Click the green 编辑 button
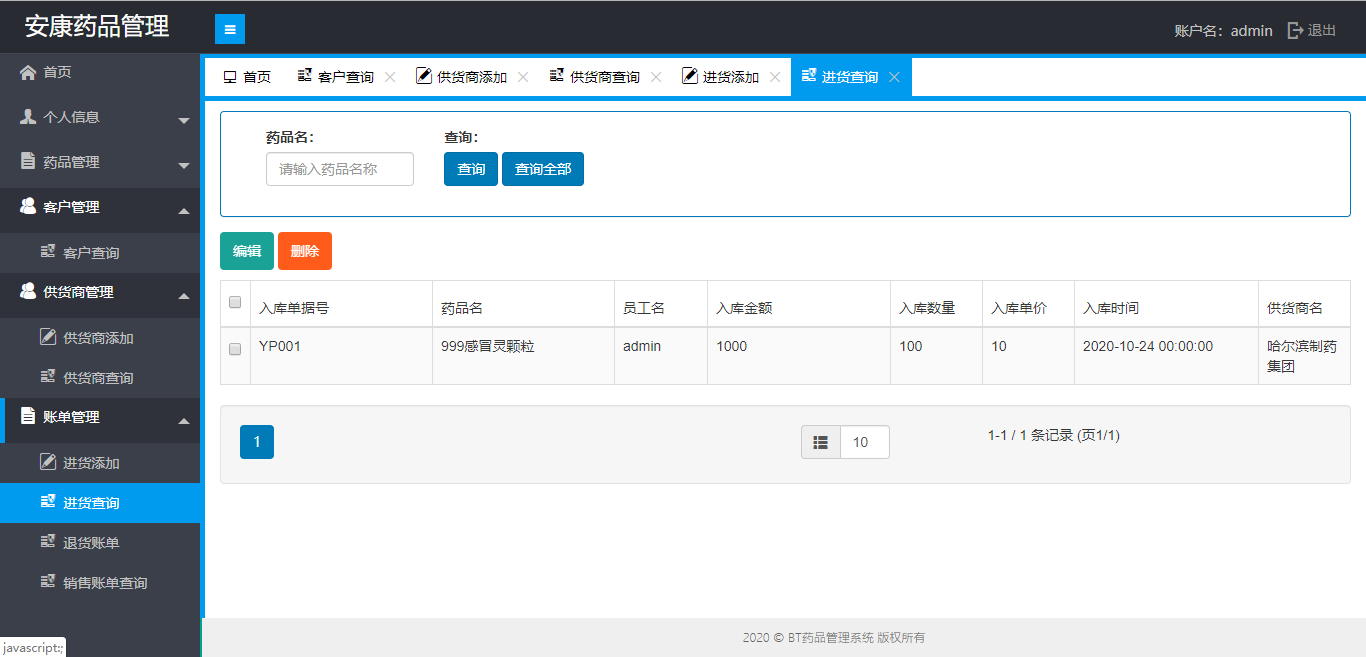 [x=247, y=251]
